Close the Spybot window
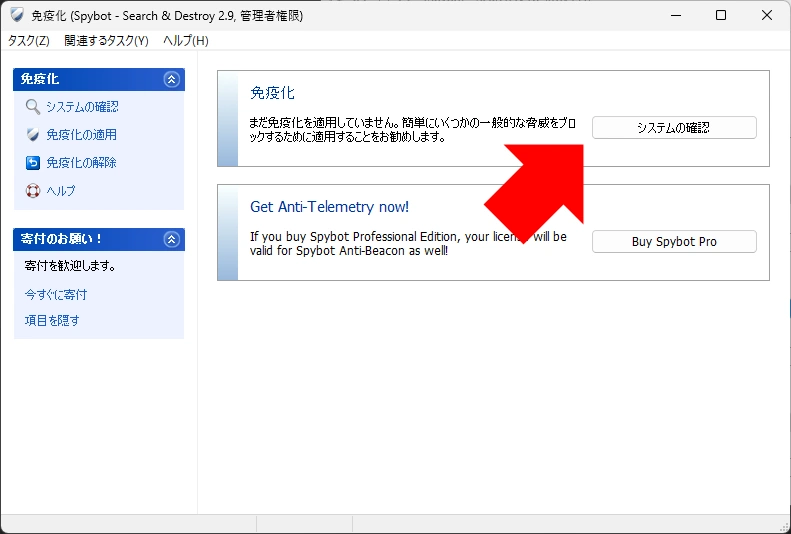Screen dimensions: 791x534 point(767,15)
